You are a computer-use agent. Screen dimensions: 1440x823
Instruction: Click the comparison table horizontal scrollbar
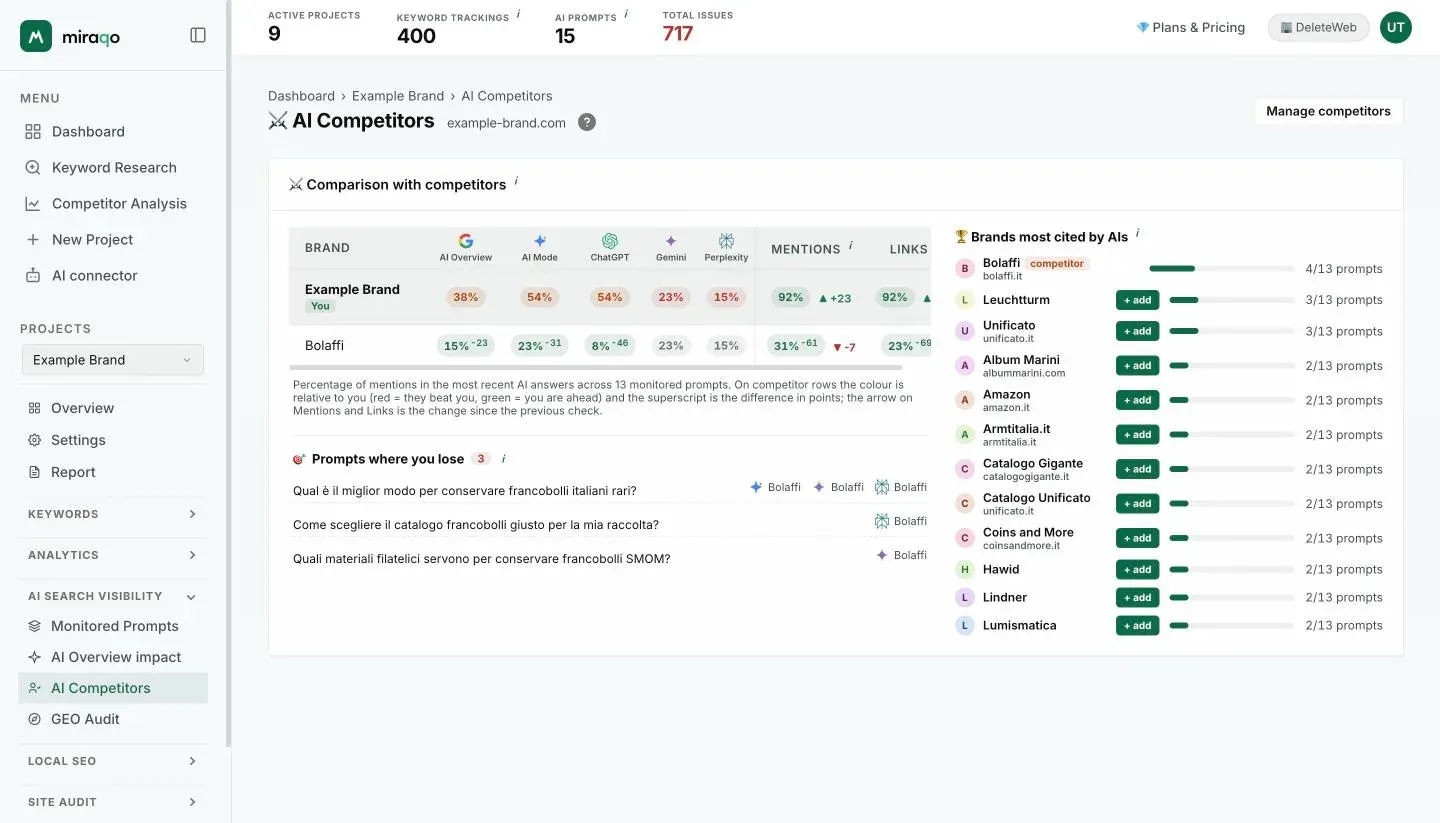pos(596,368)
